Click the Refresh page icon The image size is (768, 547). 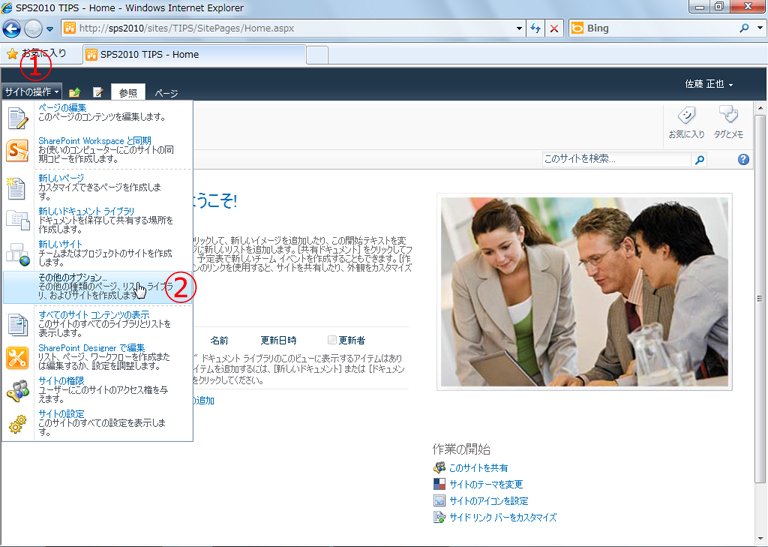(x=535, y=29)
